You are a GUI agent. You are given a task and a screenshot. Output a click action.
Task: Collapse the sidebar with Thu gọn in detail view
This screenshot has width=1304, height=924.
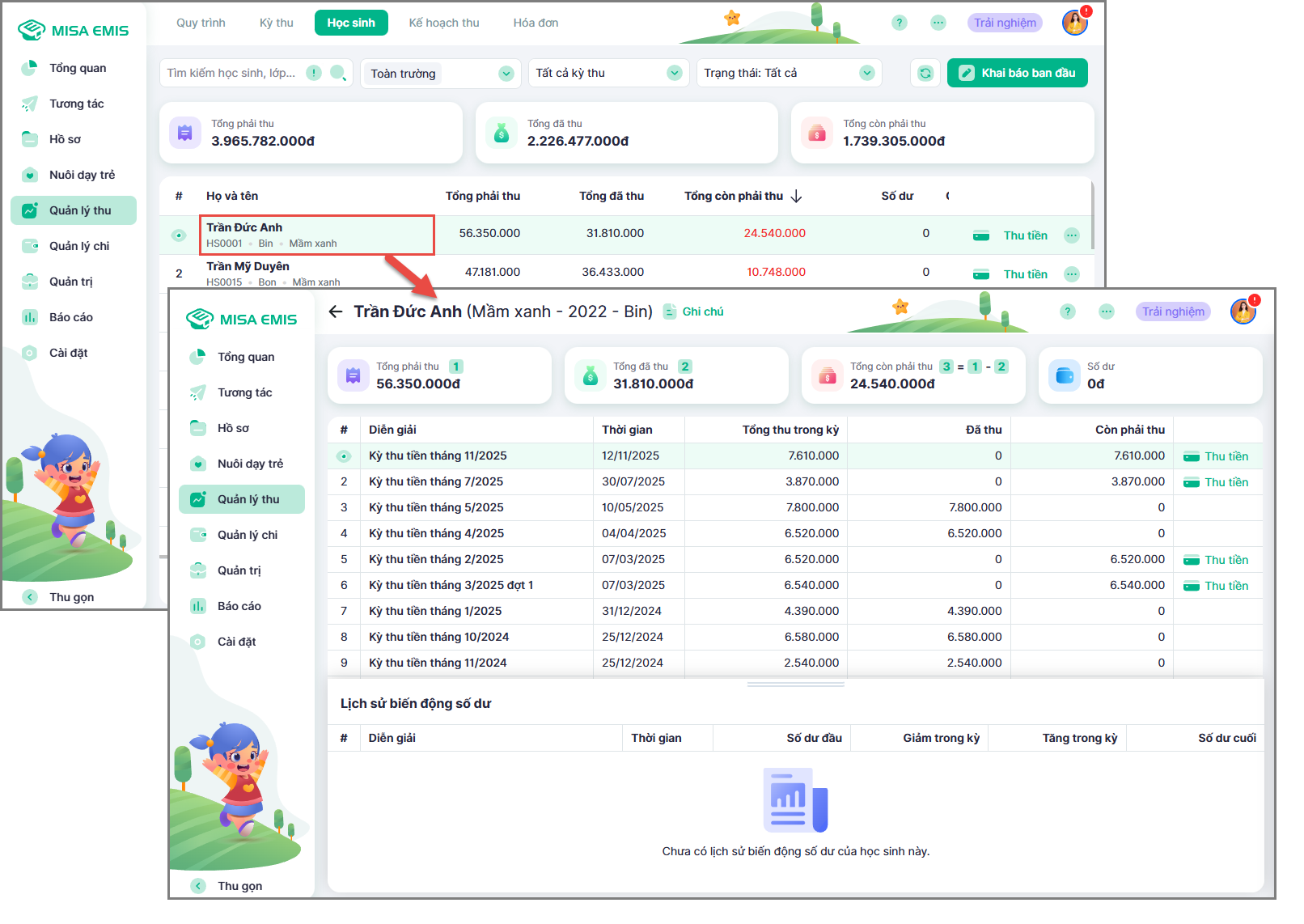pyautogui.click(x=228, y=886)
